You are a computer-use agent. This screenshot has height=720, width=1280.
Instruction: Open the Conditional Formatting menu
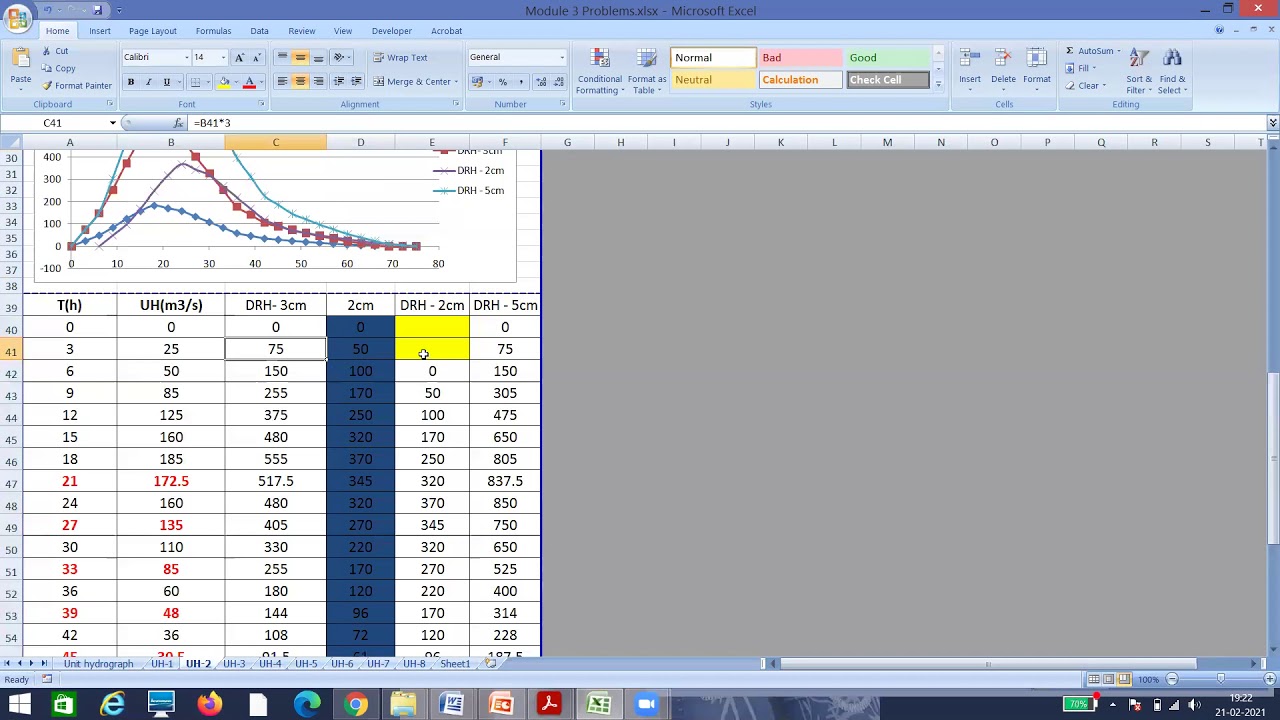600,71
